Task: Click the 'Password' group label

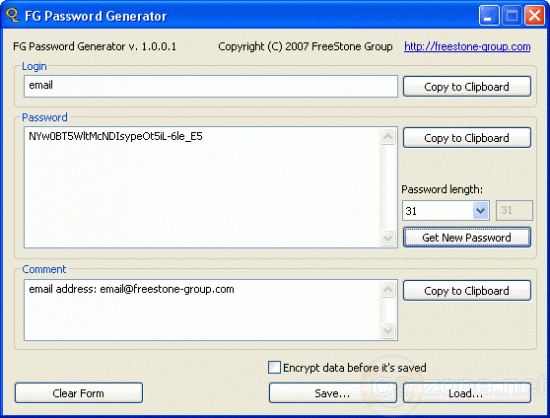Action: (x=45, y=117)
